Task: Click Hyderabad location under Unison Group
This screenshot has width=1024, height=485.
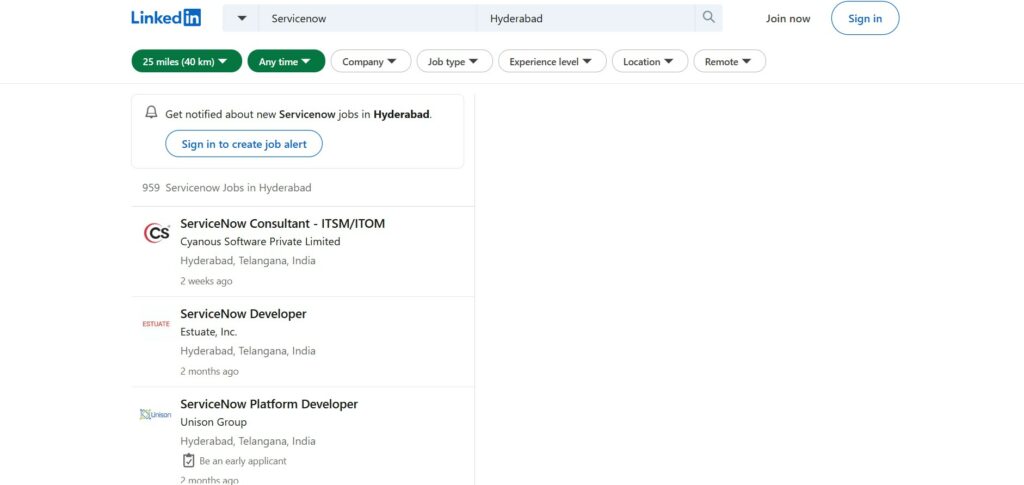Action: (248, 441)
